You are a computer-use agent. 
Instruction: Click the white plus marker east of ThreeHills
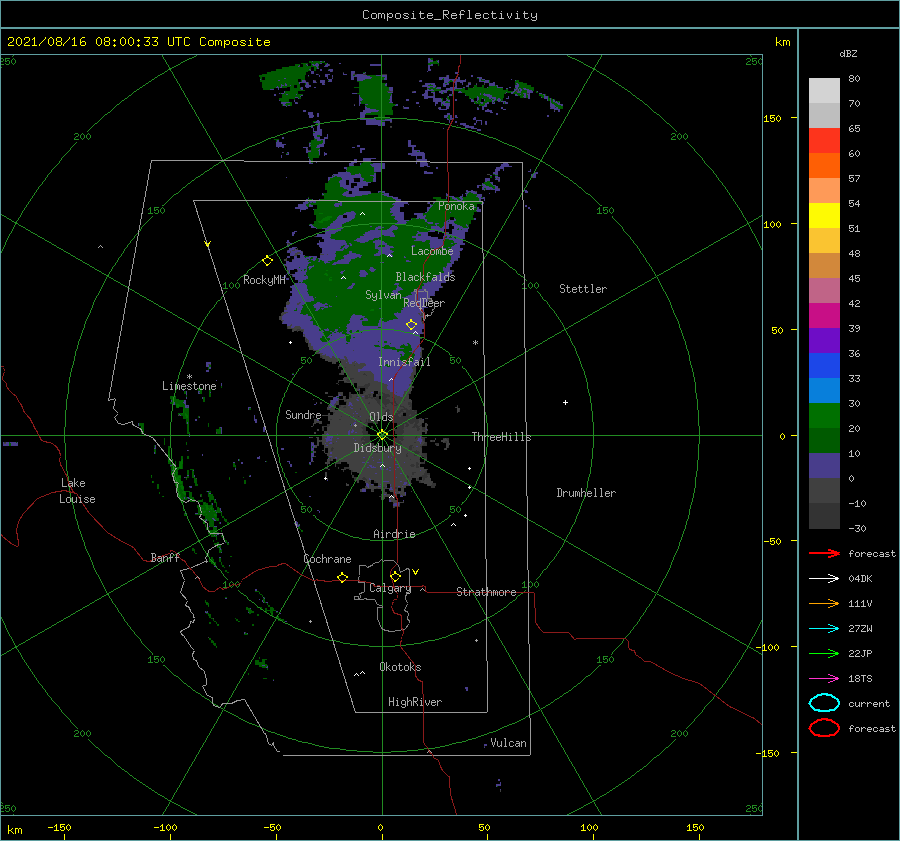pos(565,402)
